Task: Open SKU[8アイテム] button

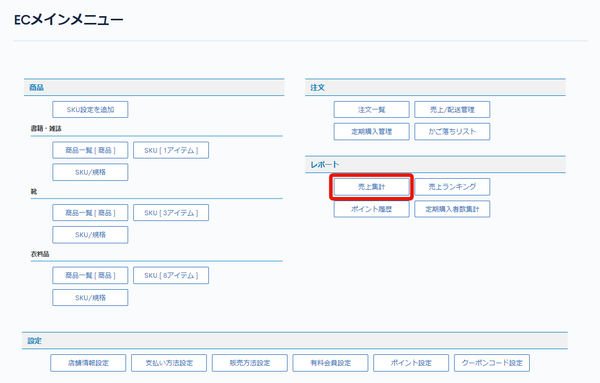Action: click(x=171, y=275)
